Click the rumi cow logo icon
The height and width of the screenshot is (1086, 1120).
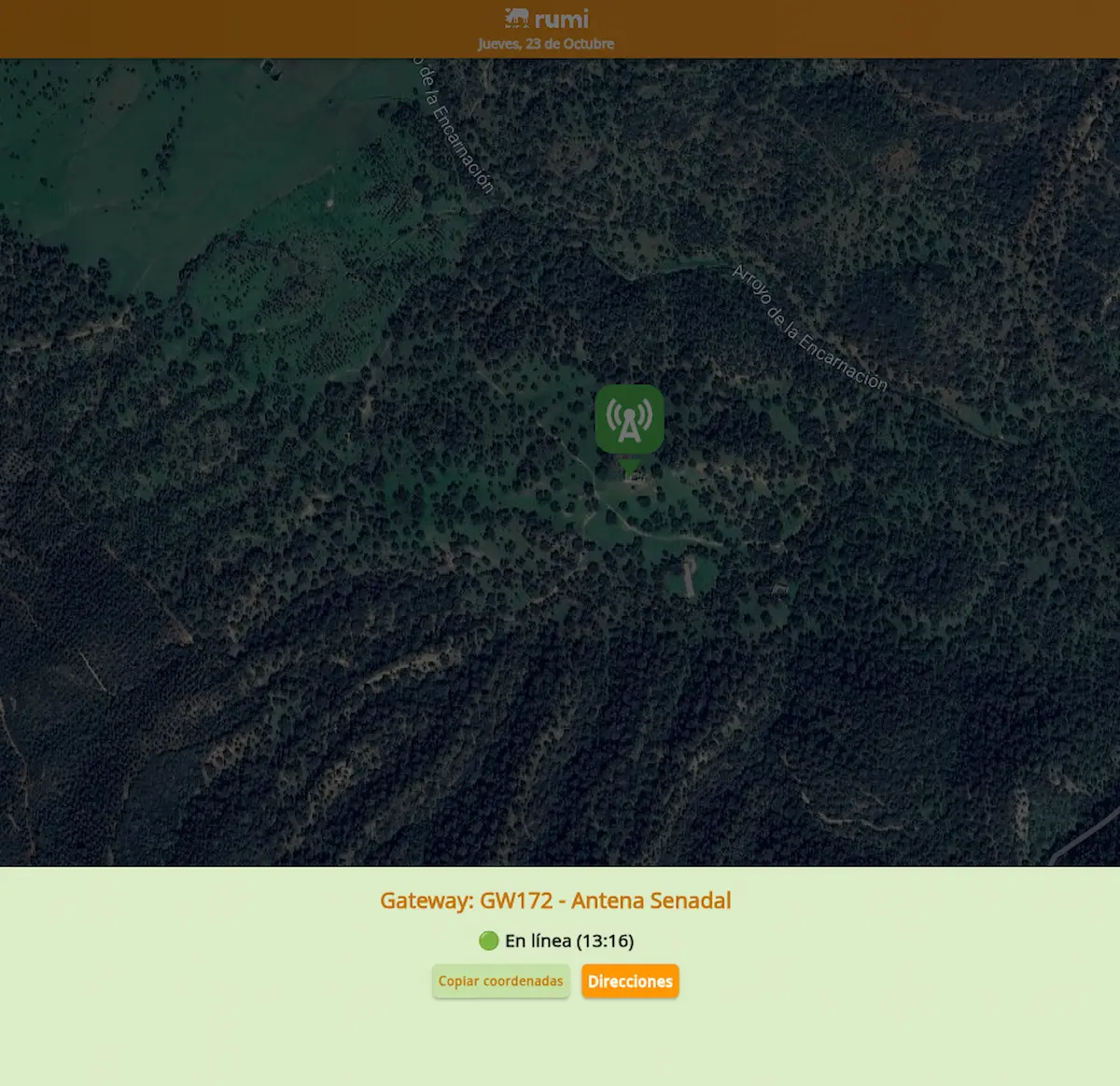pyautogui.click(x=516, y=18)
